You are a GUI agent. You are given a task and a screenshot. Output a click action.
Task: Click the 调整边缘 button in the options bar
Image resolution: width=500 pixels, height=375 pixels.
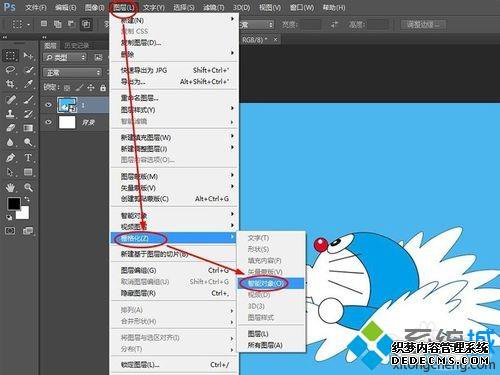click(x=423, y=24)
